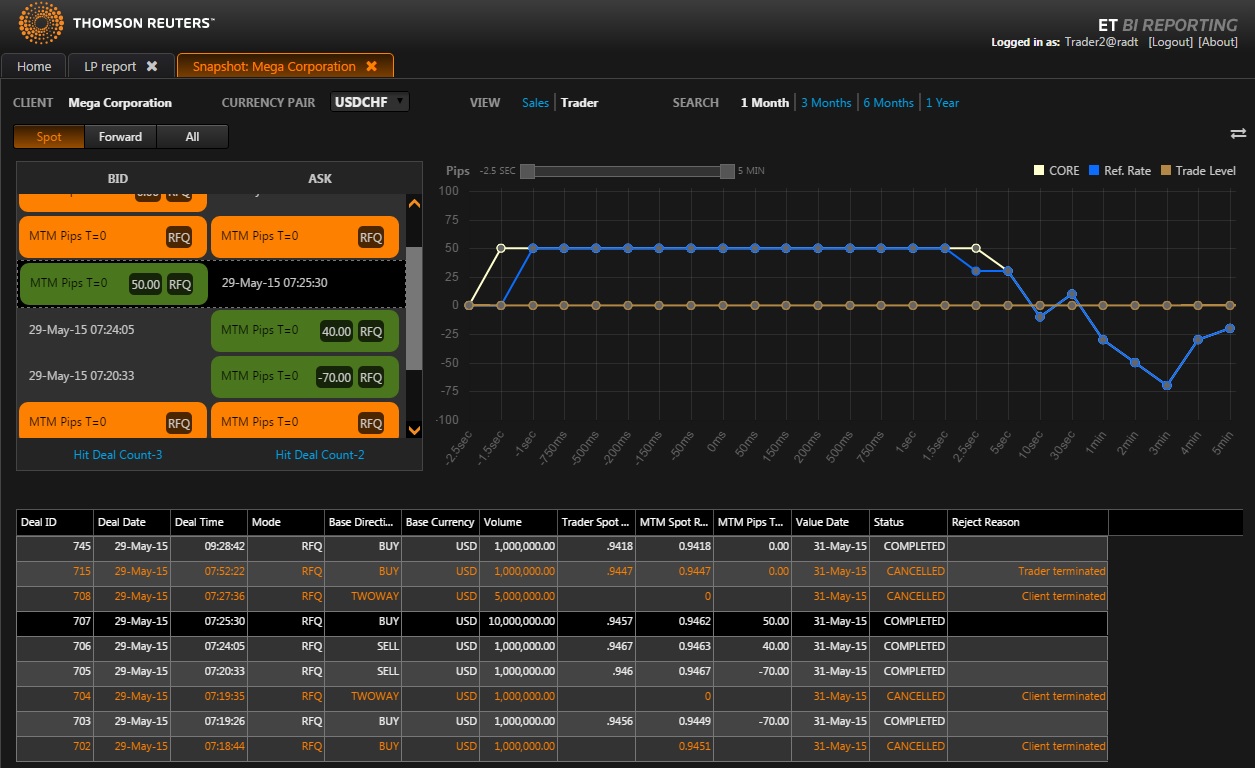Click RFQ badge on -70.00 ask tile

[x=371, y=377]
